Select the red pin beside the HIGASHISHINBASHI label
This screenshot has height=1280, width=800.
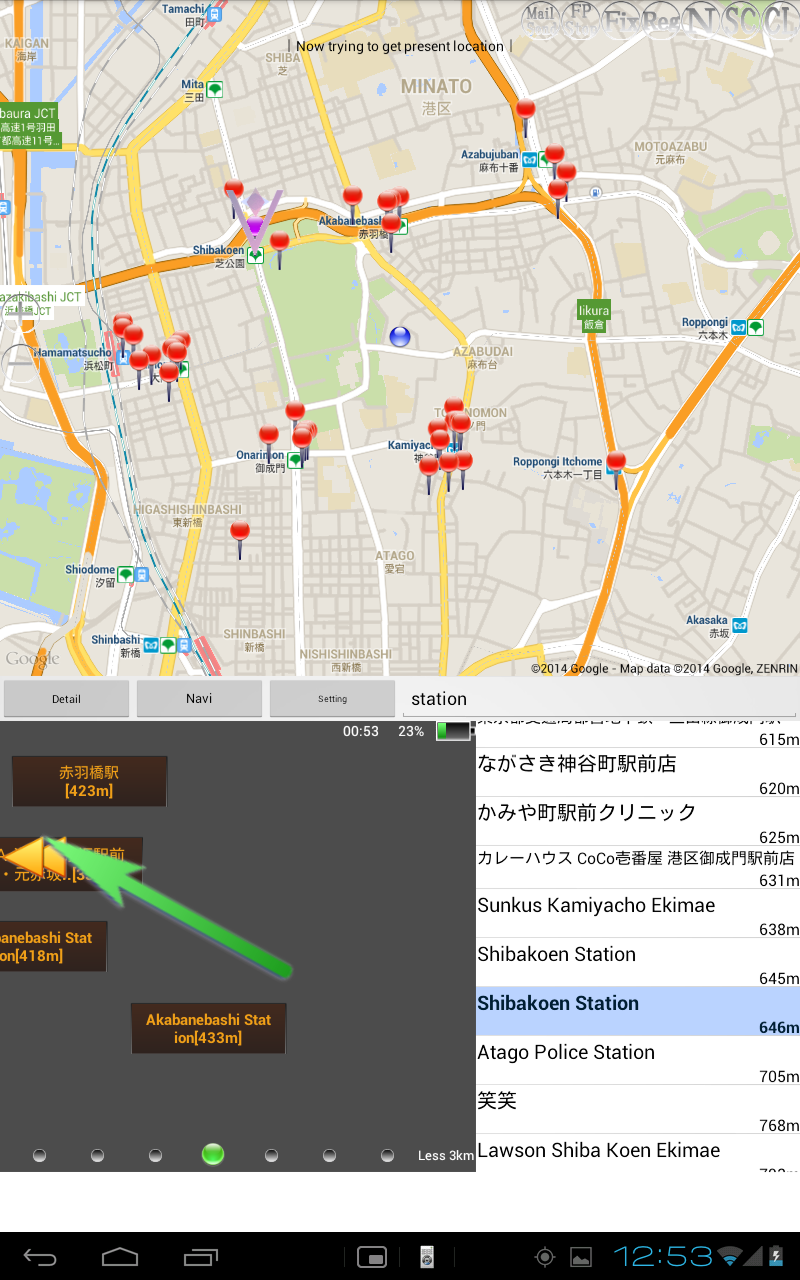tap(240, 538)
